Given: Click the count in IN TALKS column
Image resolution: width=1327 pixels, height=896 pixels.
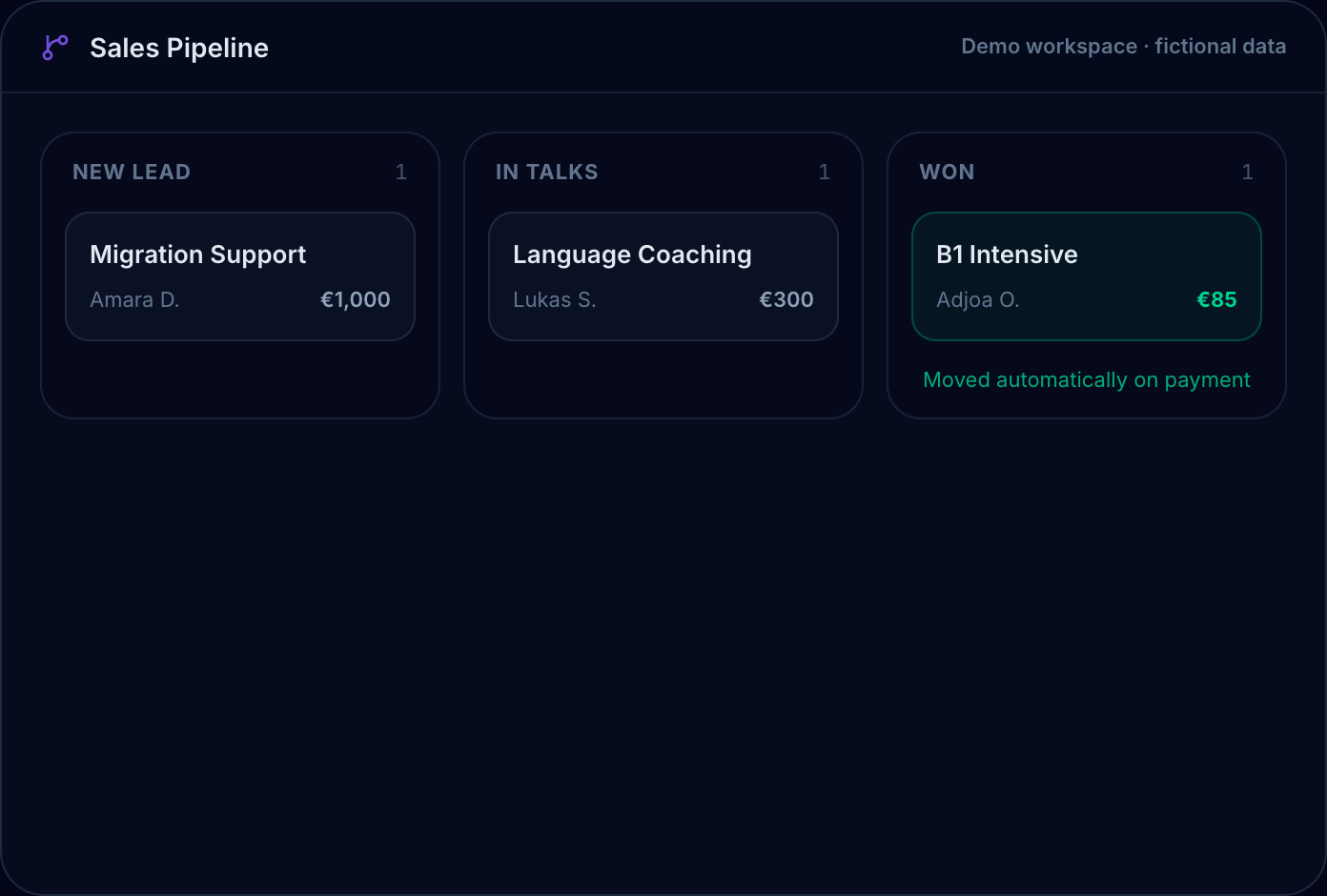Looking at the screenshot, I should pos(825,172).
